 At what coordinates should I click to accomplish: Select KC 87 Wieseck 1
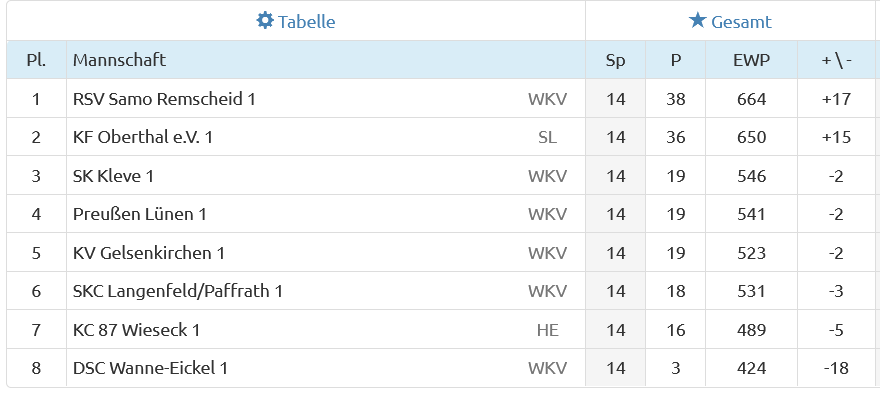click(x=137, y=330)
